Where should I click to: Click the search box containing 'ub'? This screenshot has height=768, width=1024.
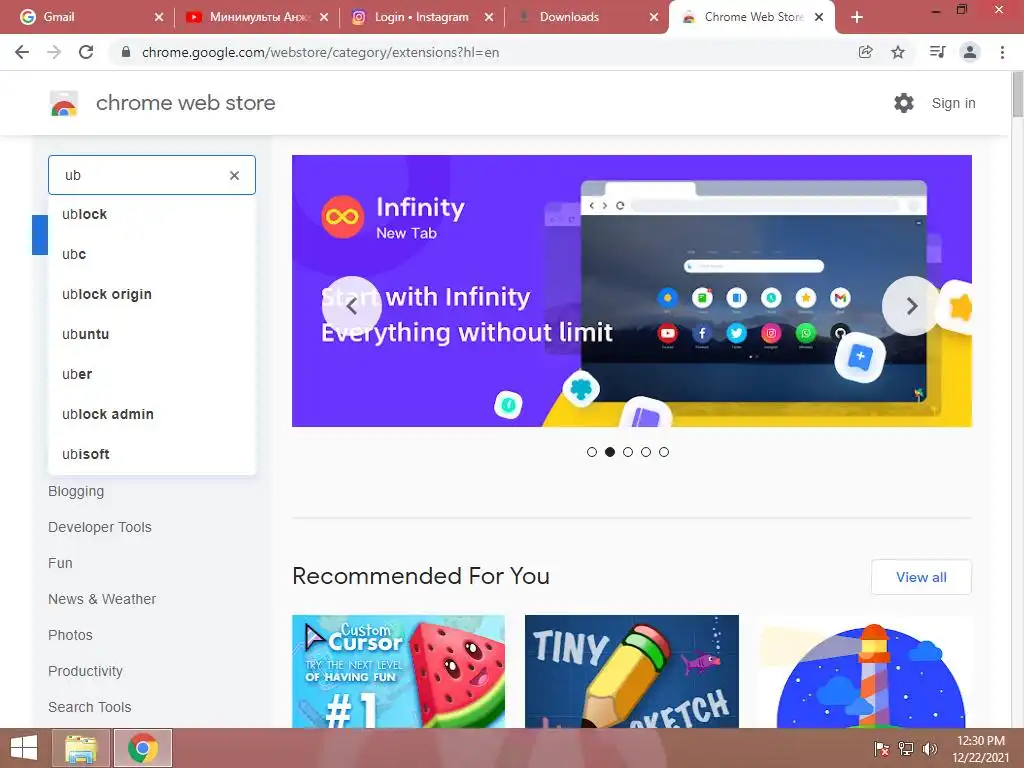pos(152,175)
